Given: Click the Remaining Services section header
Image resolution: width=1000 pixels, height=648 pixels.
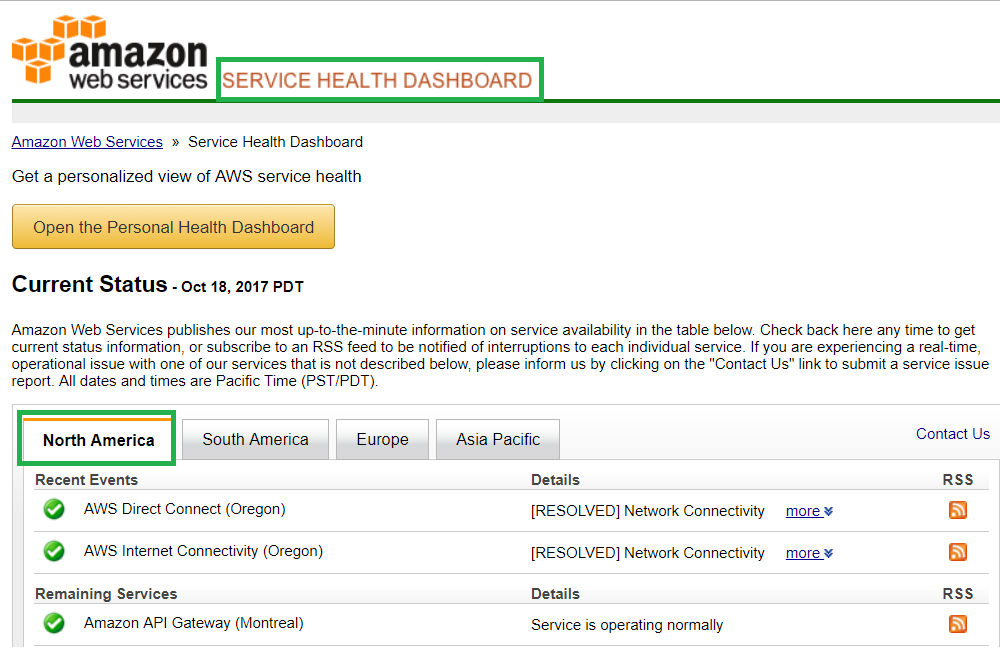Looking at the screenshot, I should (x=106, y=594).
